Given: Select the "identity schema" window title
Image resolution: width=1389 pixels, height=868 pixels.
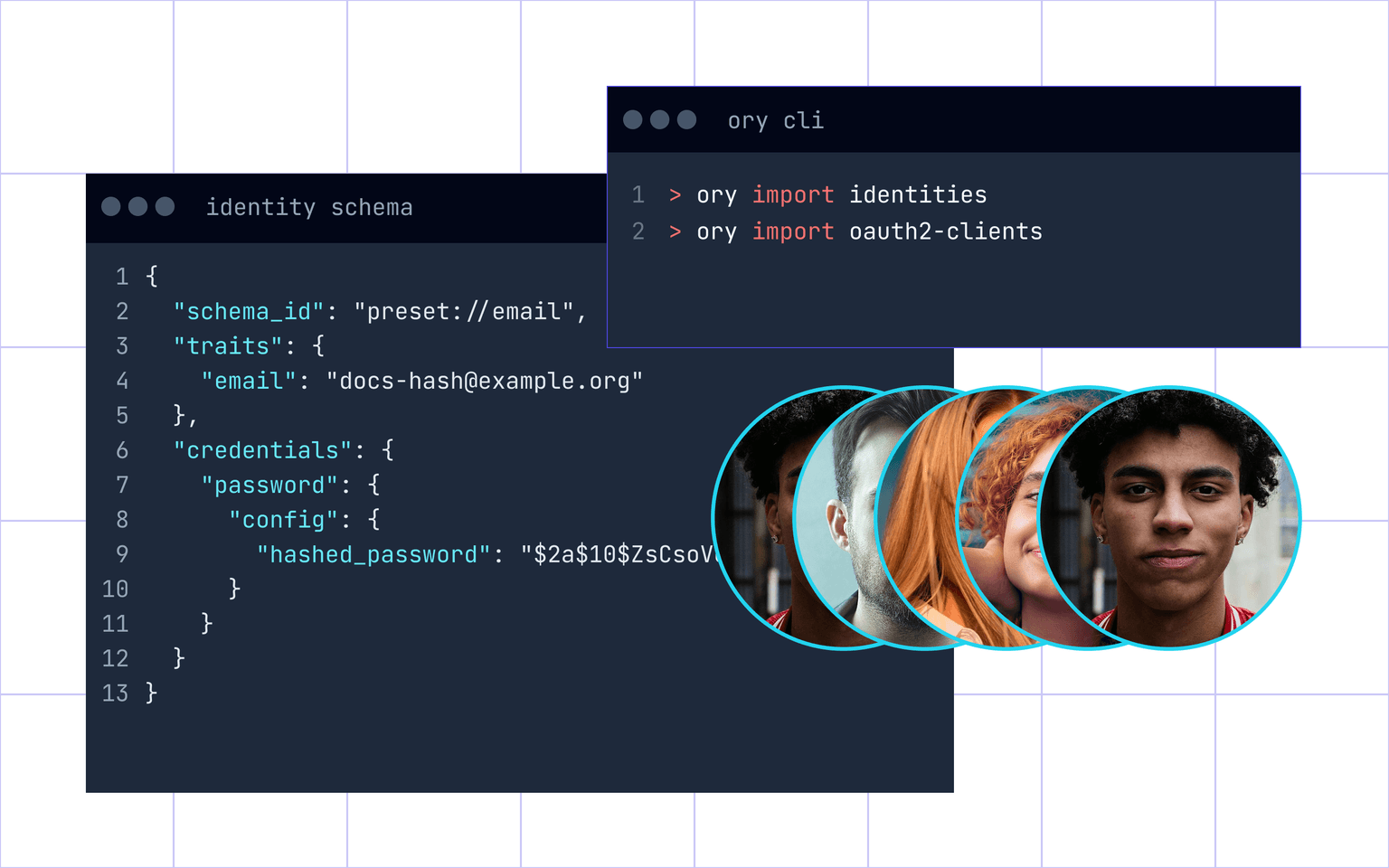Looking at the screenshot, I should [x=309, y=207].
